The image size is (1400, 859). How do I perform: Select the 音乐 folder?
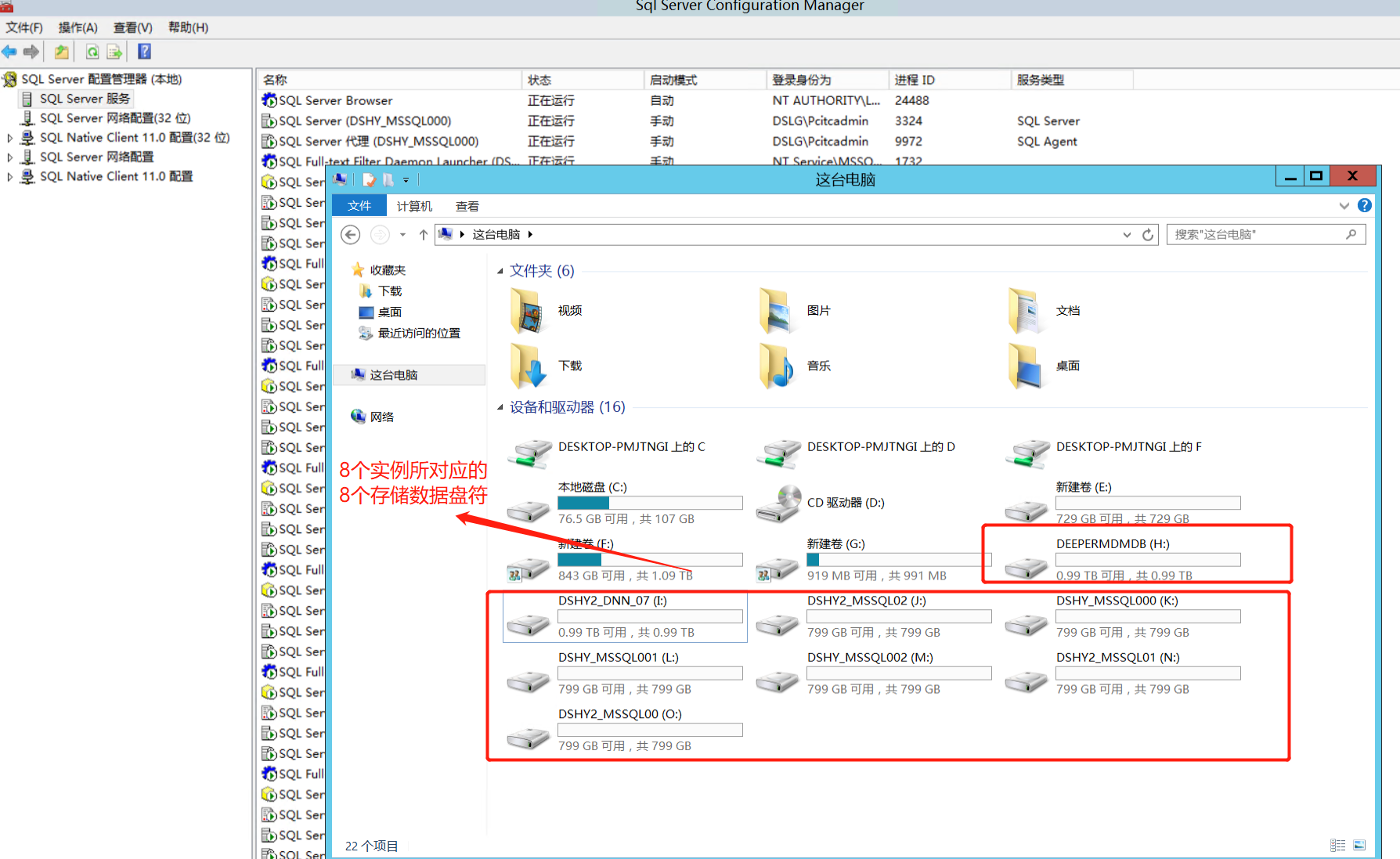click(796, 366)
